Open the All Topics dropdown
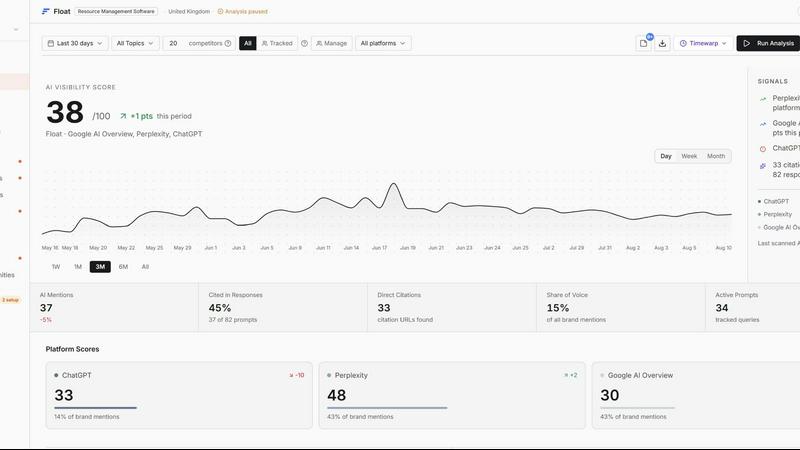This screenshot has width=800, height=450. point(135,43)
